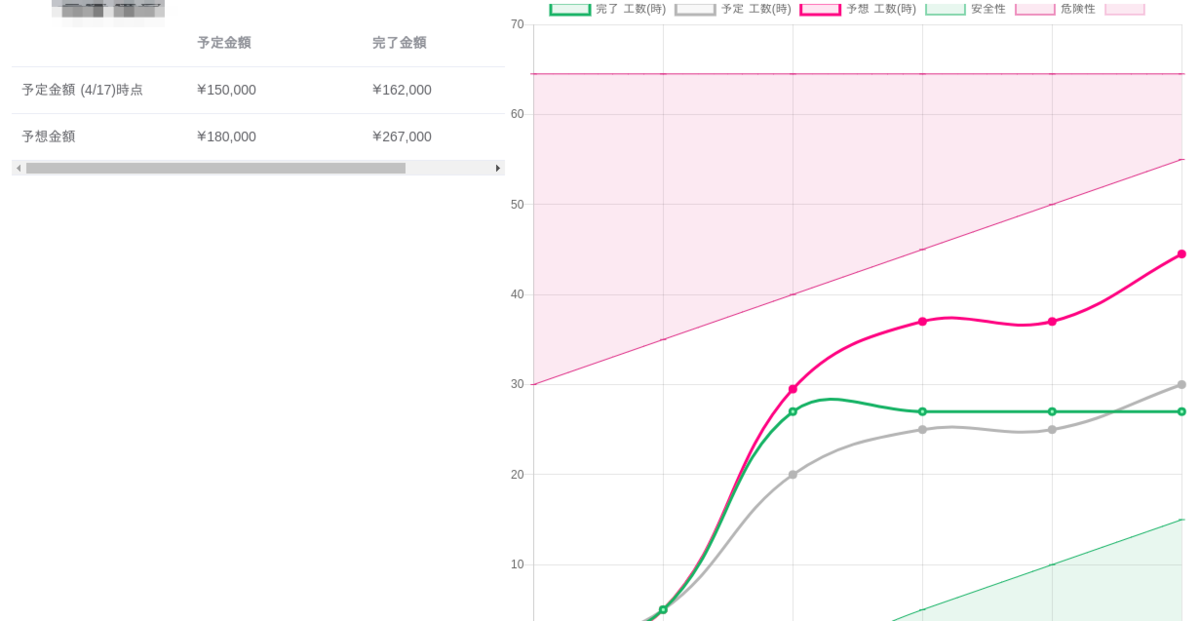Click the 予想金額 row label
Screen dimensions: 1200x621
tap(48, 137)
